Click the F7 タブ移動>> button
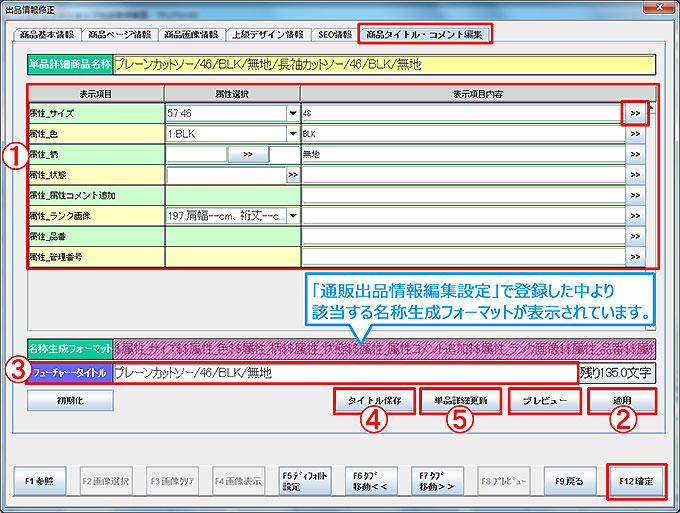This screenshot has width=680, height=513. click(437, 481)
